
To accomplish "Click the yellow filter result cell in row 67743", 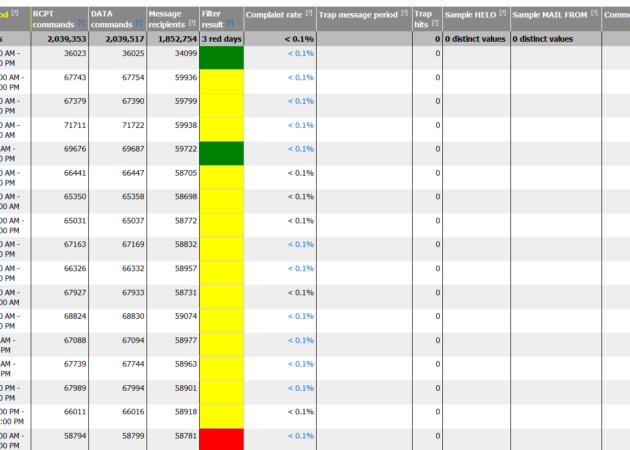I will (222, 82).
